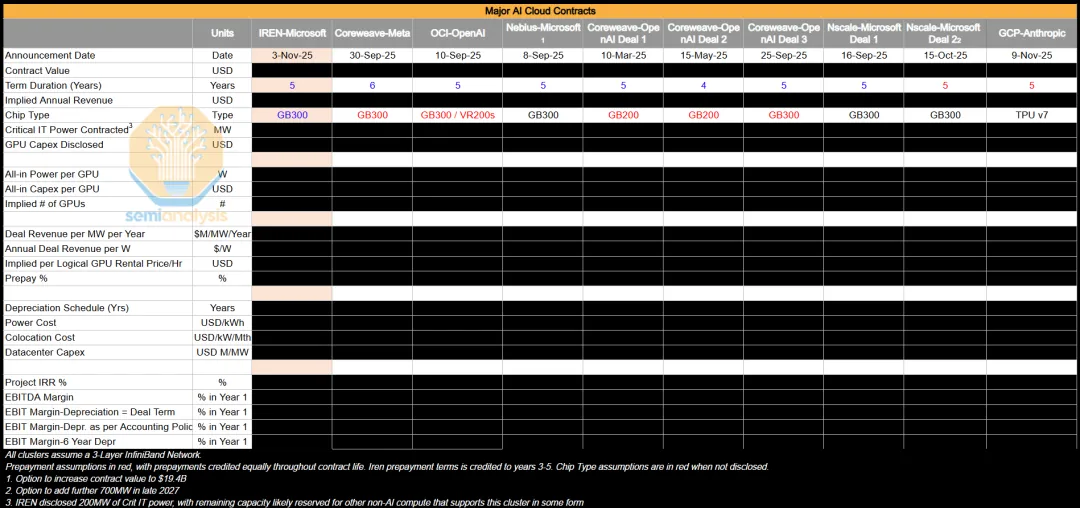
Task: Click IREN-Microsoft term duration '5' cell
Action: tap(292, 85)
